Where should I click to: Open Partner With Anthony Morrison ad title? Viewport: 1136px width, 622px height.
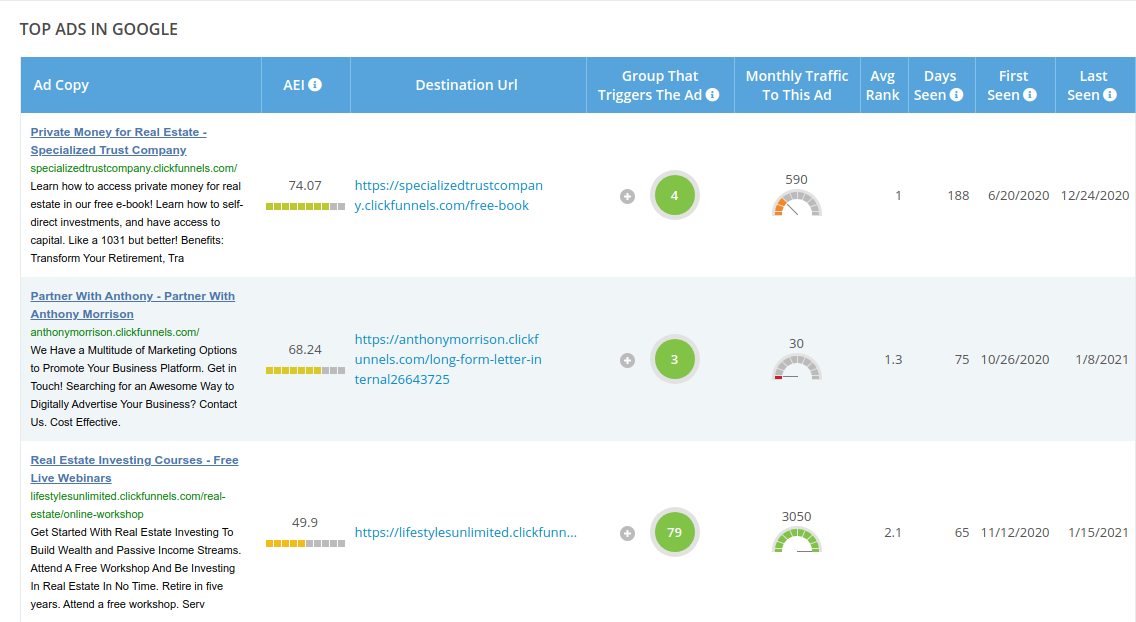click(x=133, y=305)
